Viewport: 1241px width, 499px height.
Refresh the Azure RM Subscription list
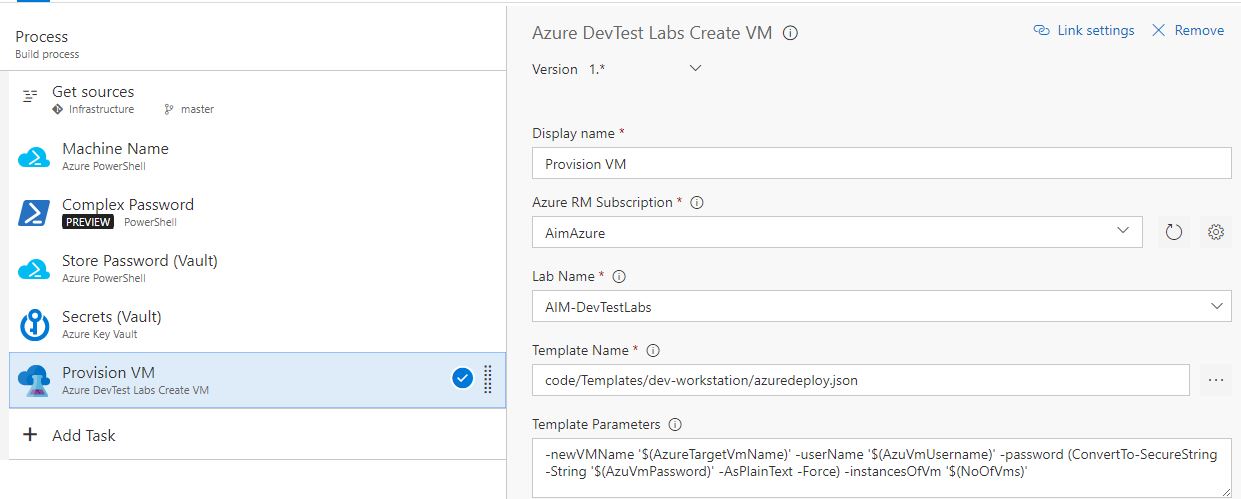click(1174, 232)
